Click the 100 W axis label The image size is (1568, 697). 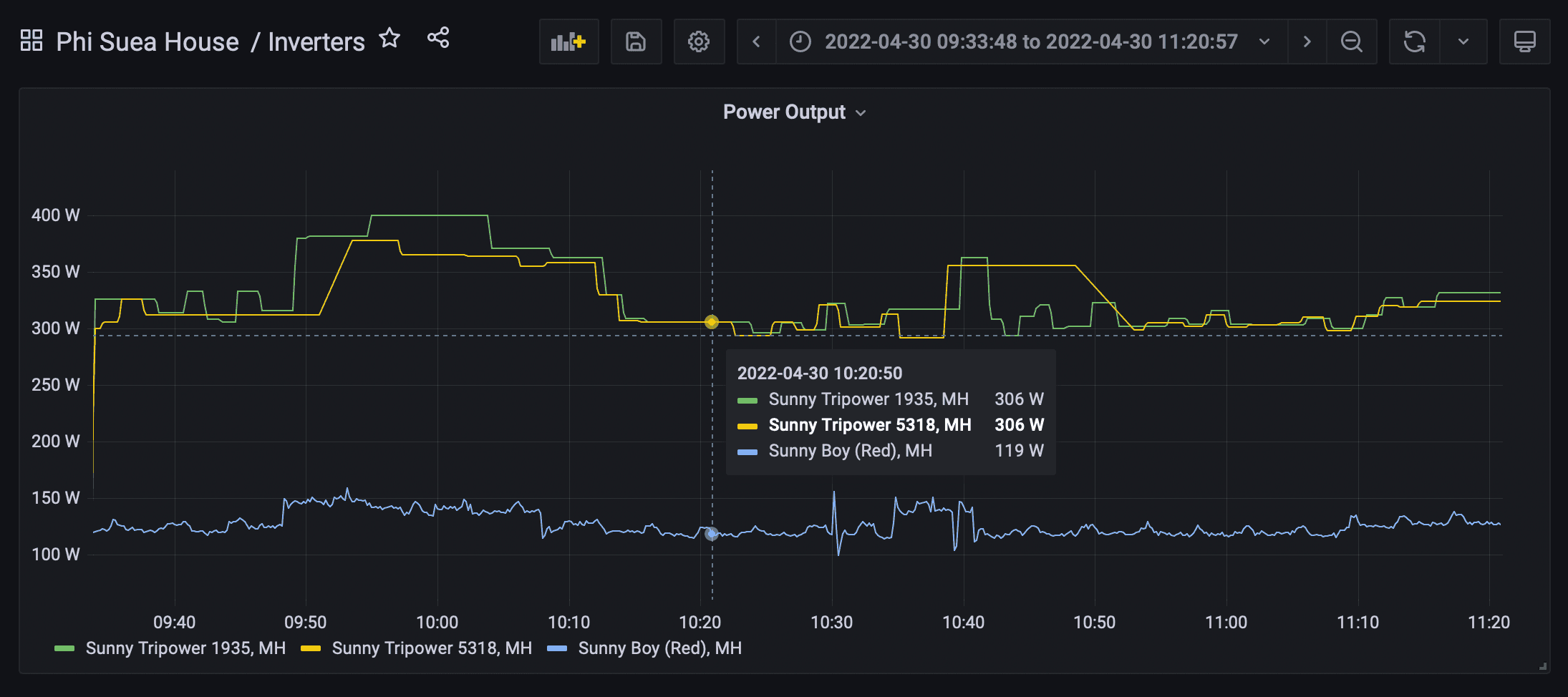(x=56, y=555)
